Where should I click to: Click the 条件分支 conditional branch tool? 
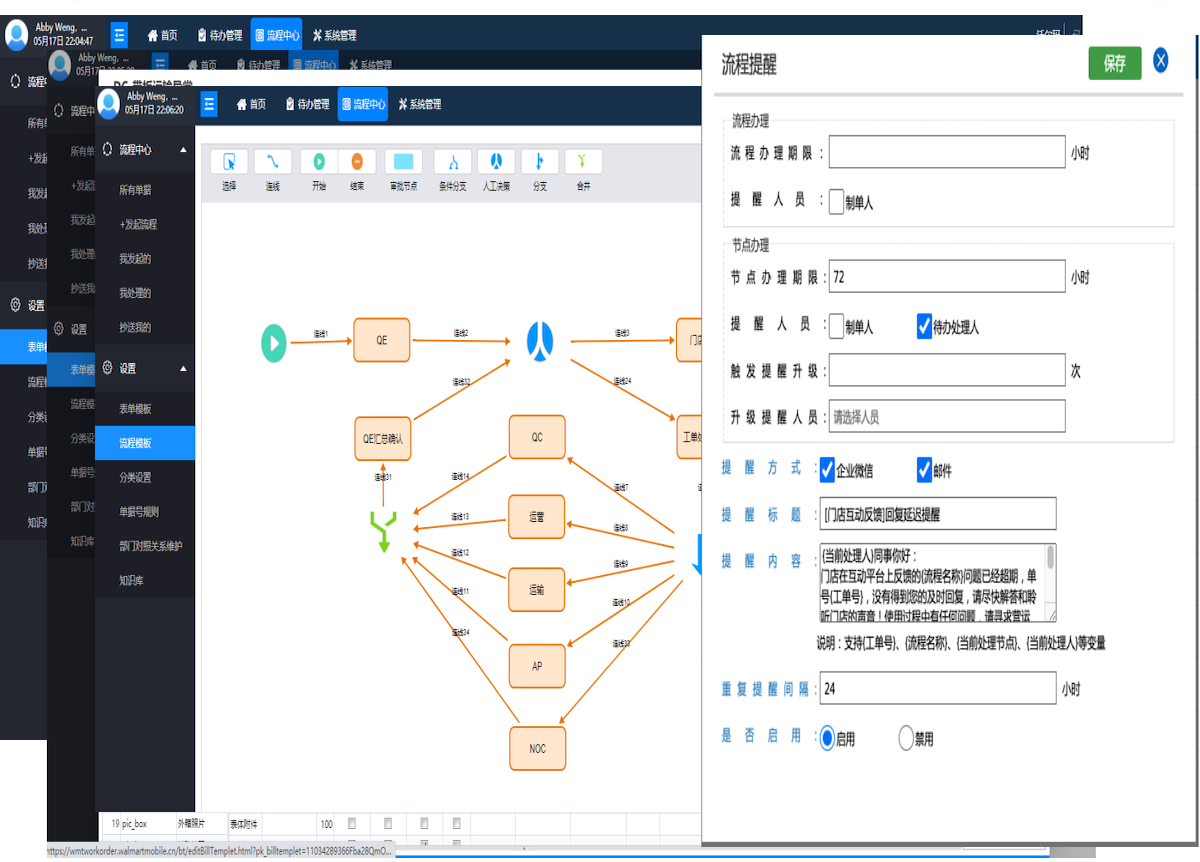[x=453, y=162]
